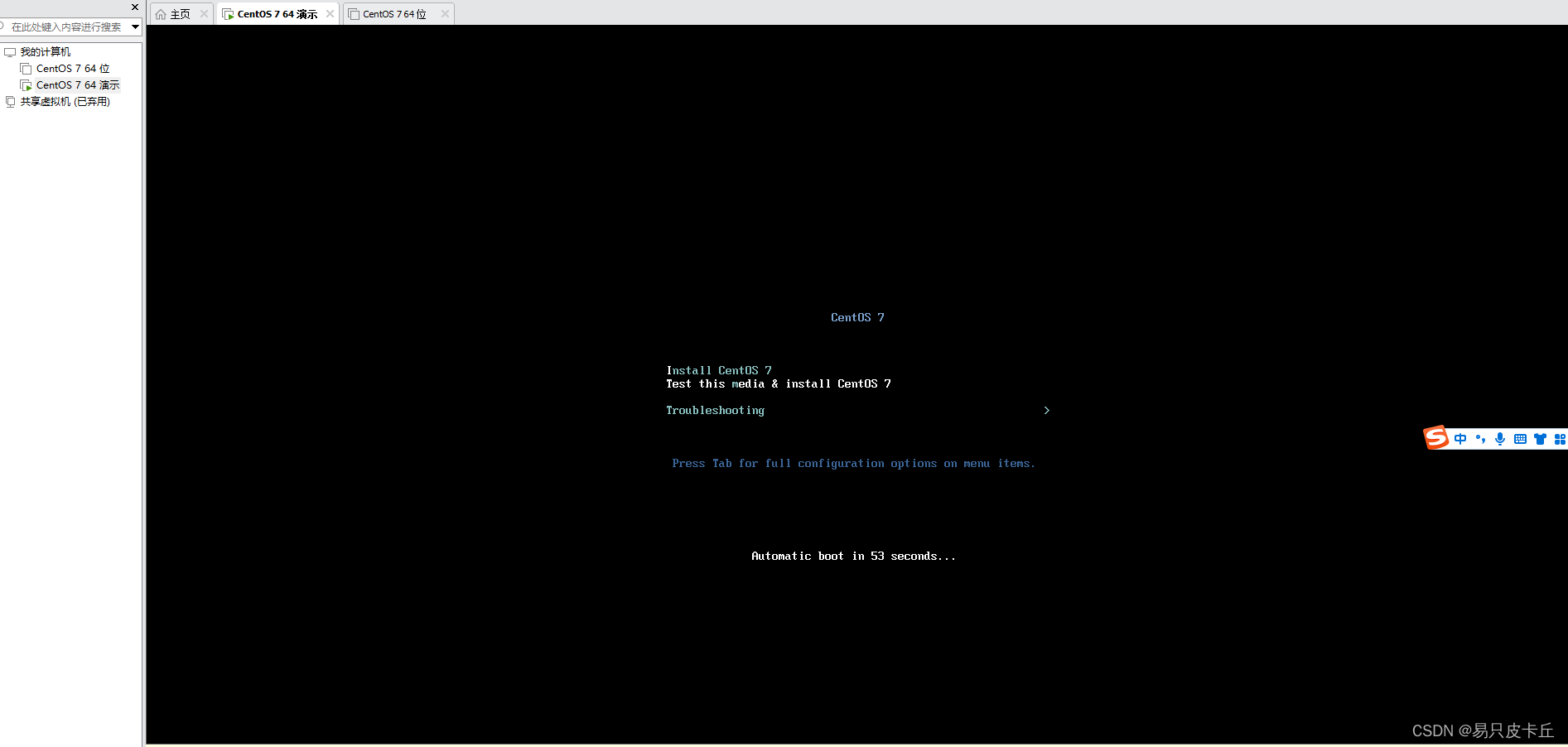This screenshot has height=747, width=1568.
Task: Toggle the Sogou punctuation width setting
Action: 1481,439
